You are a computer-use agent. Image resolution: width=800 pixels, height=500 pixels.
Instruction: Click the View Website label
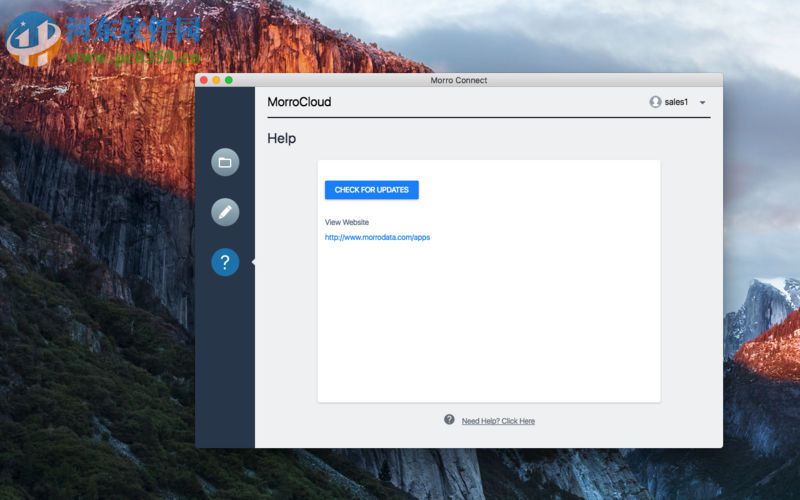[346, 222]
